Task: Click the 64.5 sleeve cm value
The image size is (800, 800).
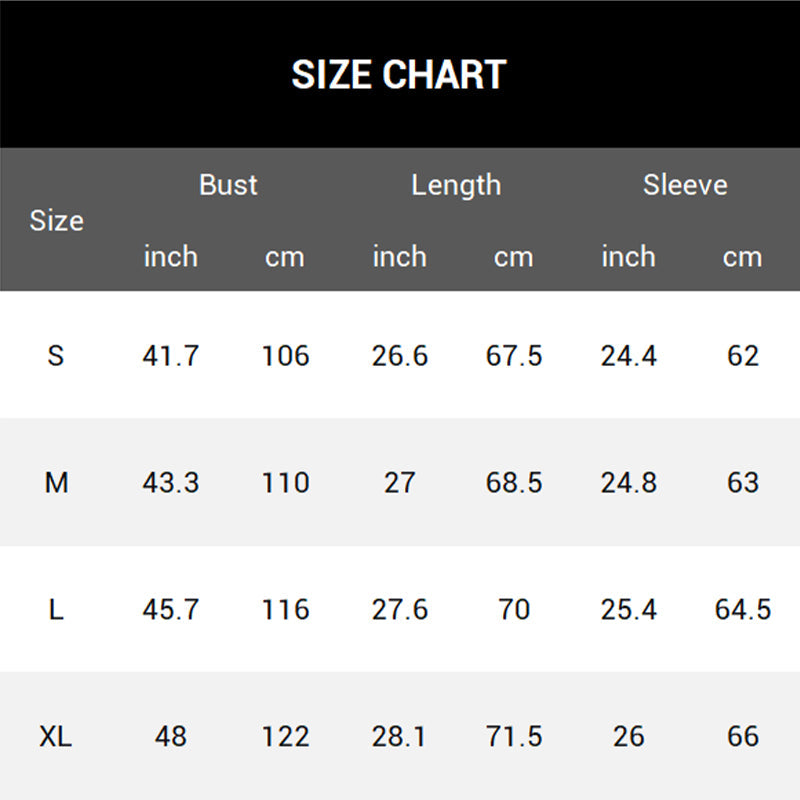Action: (x=743, y=609)
